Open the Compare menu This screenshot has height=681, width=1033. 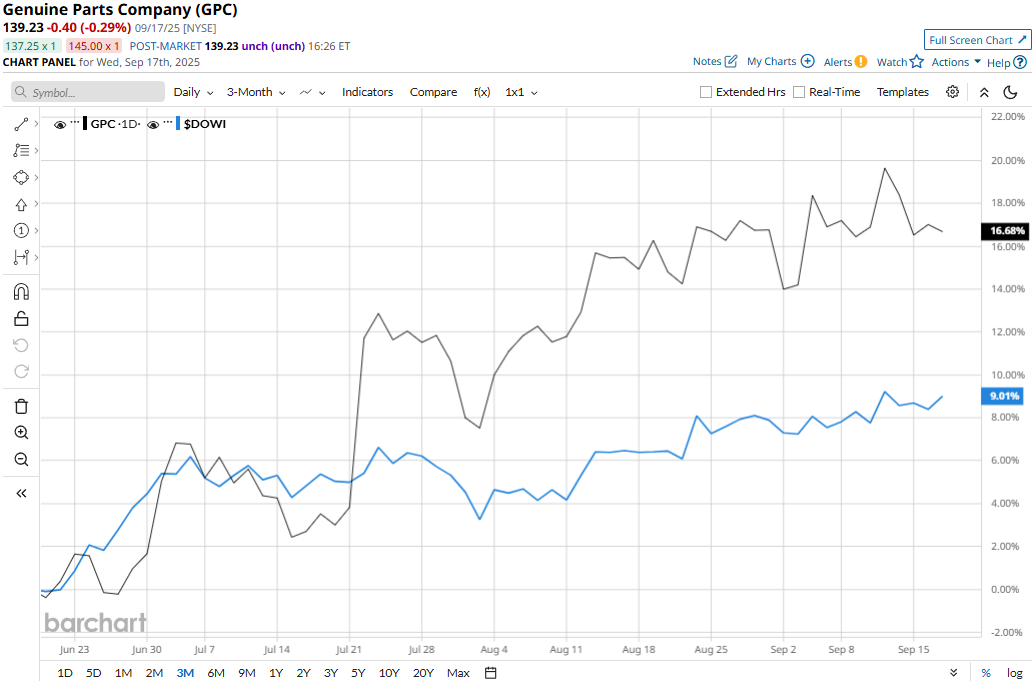tap(433, 92)
